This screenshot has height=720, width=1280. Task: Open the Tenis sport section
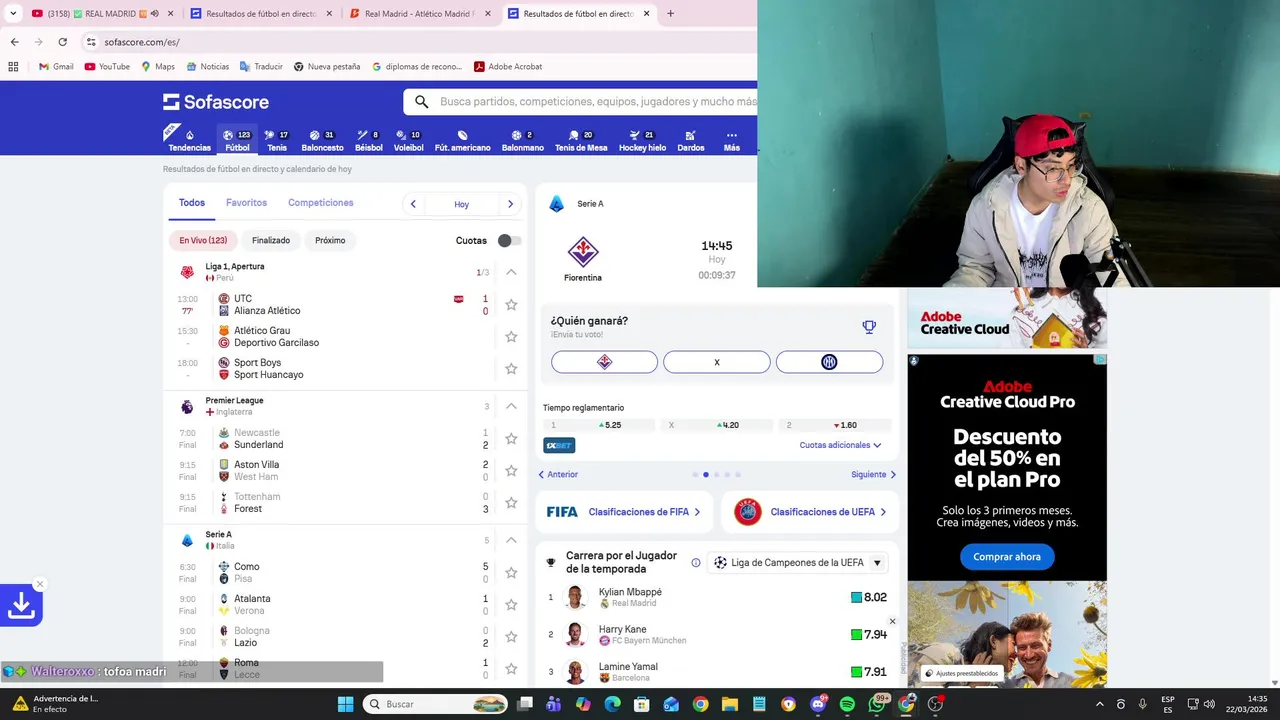click(277, 140)
